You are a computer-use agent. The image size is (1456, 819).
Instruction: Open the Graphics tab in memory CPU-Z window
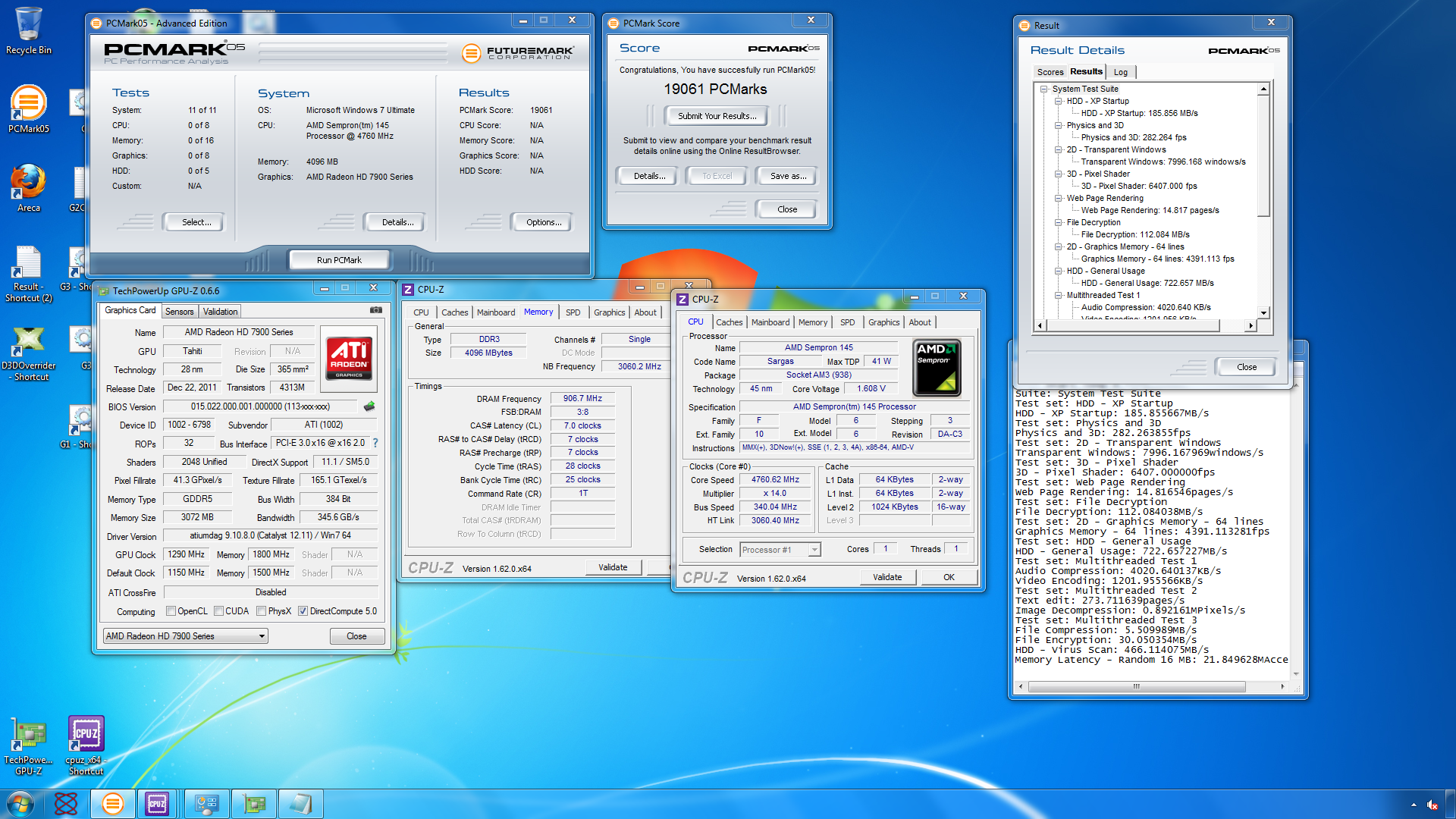(610, 312)
